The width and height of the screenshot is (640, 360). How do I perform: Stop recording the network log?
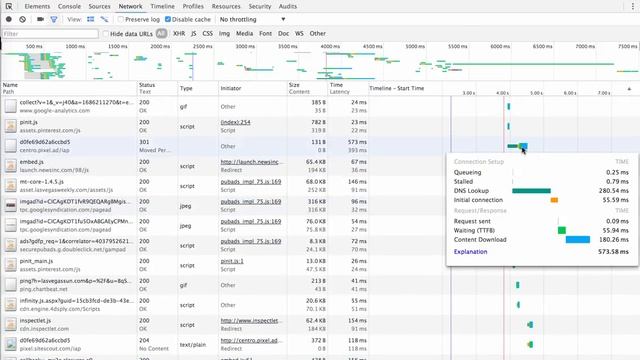[9, 19]
